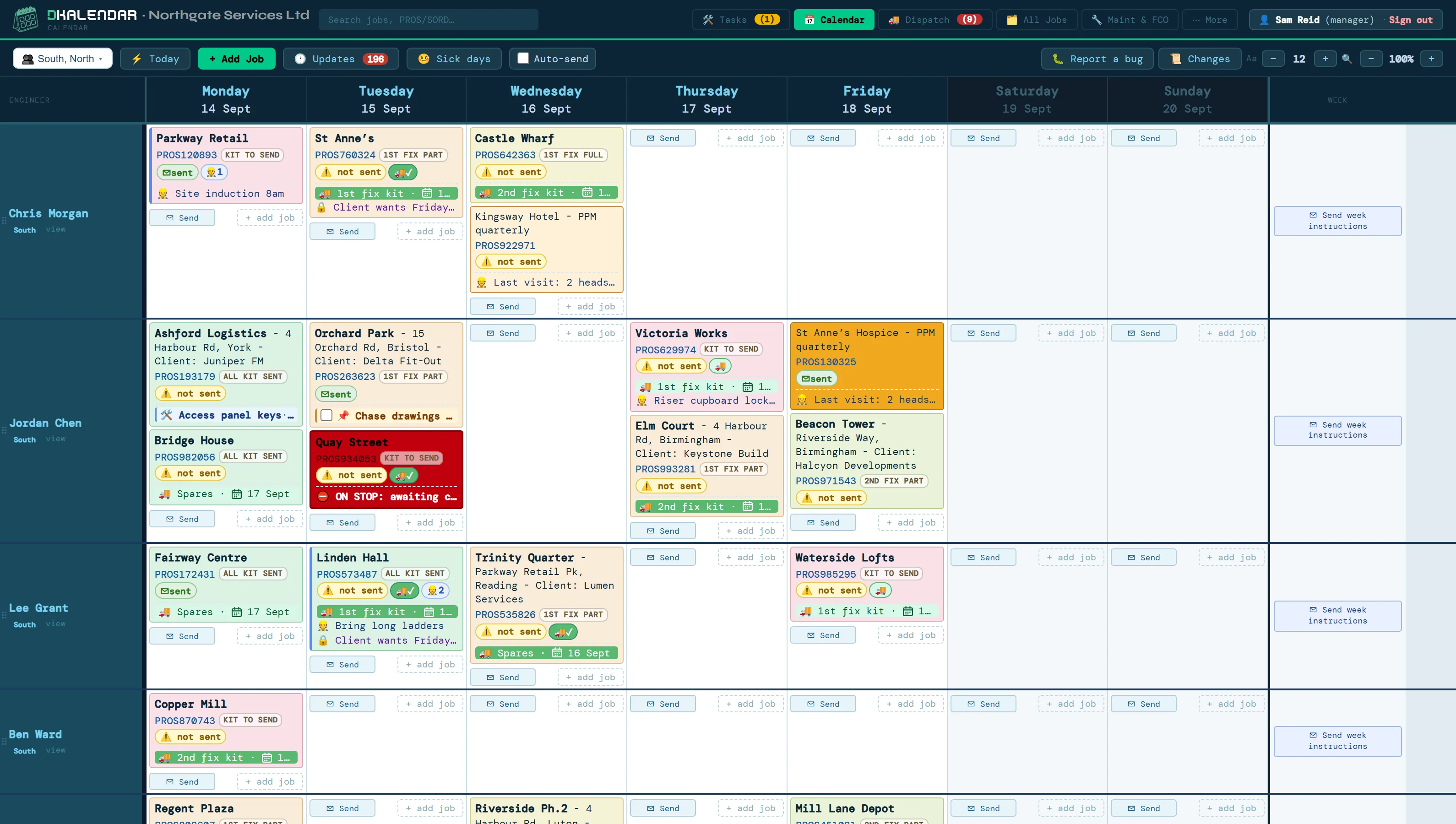Open the Tasks tab
Viewport: 1456px width, 824px height.
[x=741, y=20]
